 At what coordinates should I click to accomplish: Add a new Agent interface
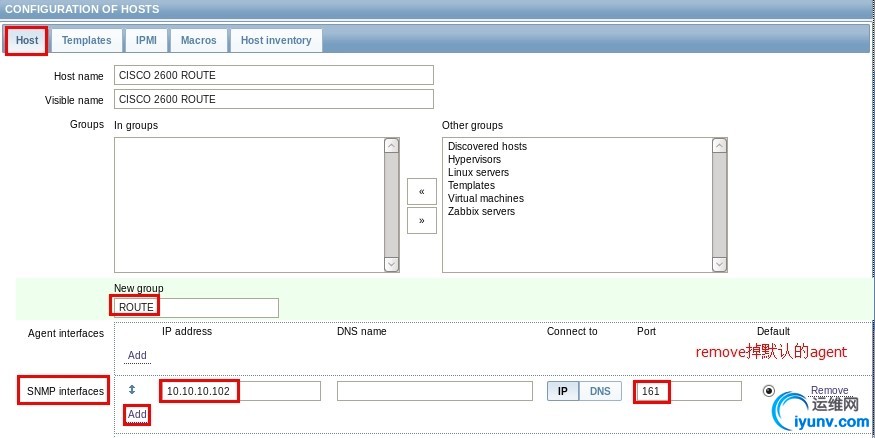pyautogui.click(x=137, y=355)
